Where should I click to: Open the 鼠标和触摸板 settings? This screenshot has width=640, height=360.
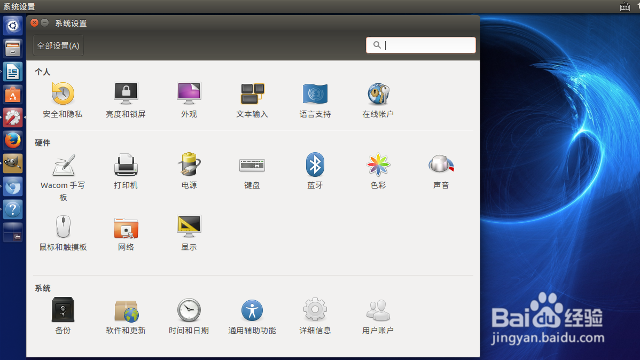tap(63, 233)
